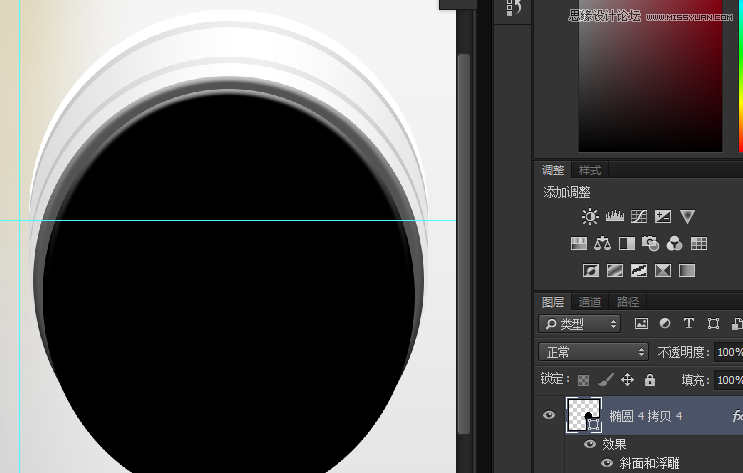Click the 添加调整 heading text

(567, 192)
